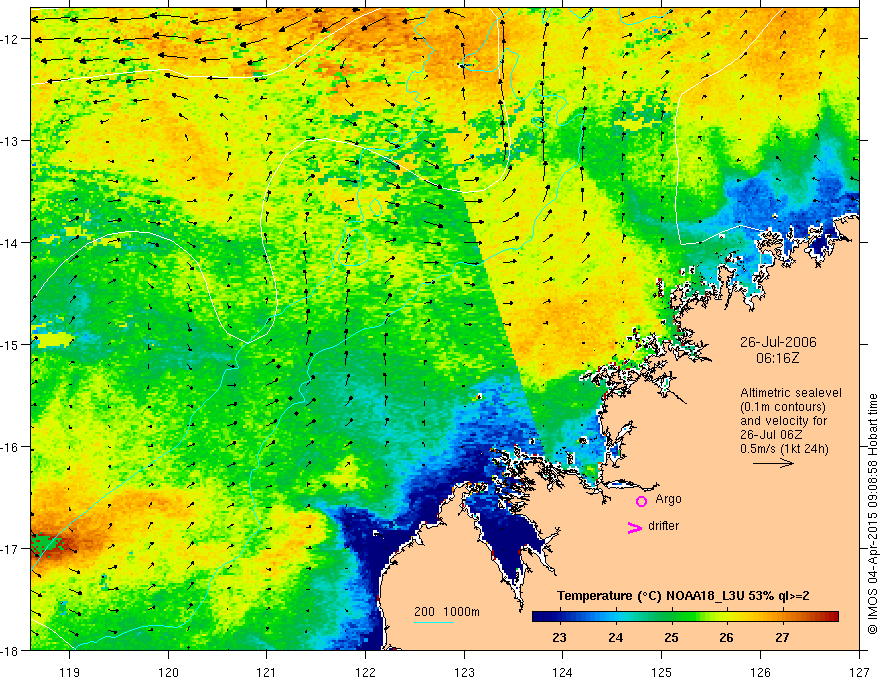This screenshot has height=680, width=880.
Task: Click longitude axis label 121
Action: click(267, 672)
